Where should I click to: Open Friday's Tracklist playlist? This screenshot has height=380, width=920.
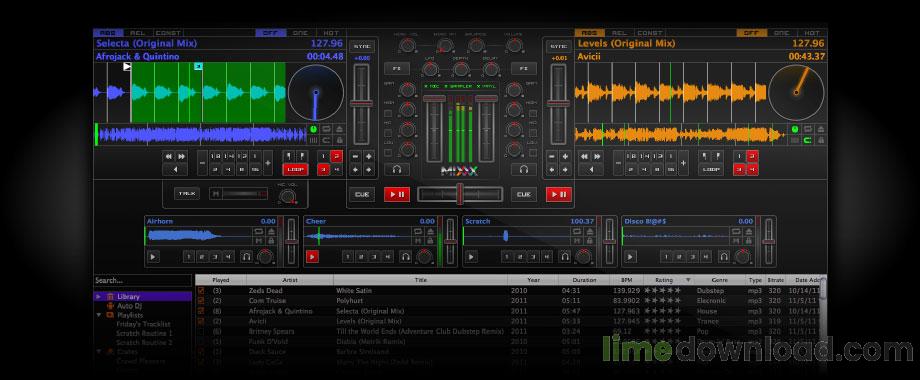(143, 324)
